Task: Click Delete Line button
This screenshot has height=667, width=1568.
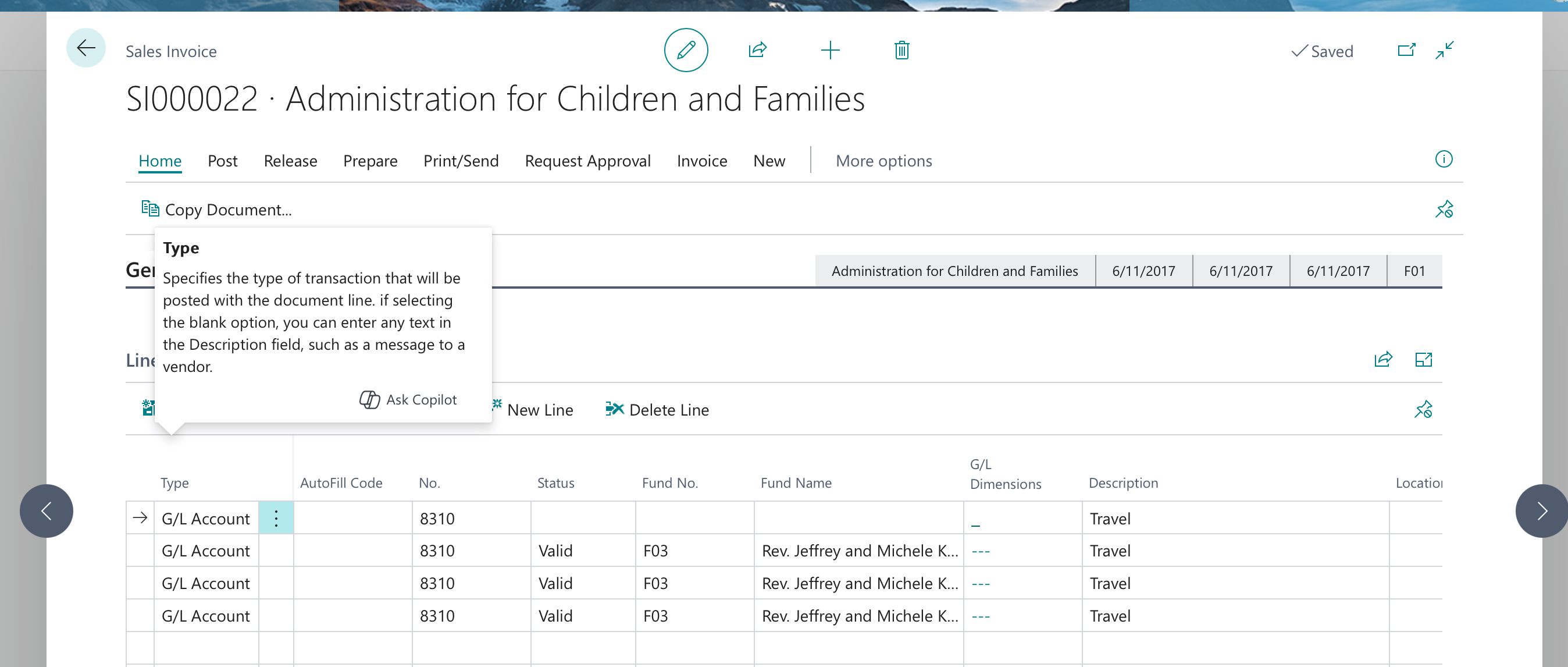Action: point(657,410)
